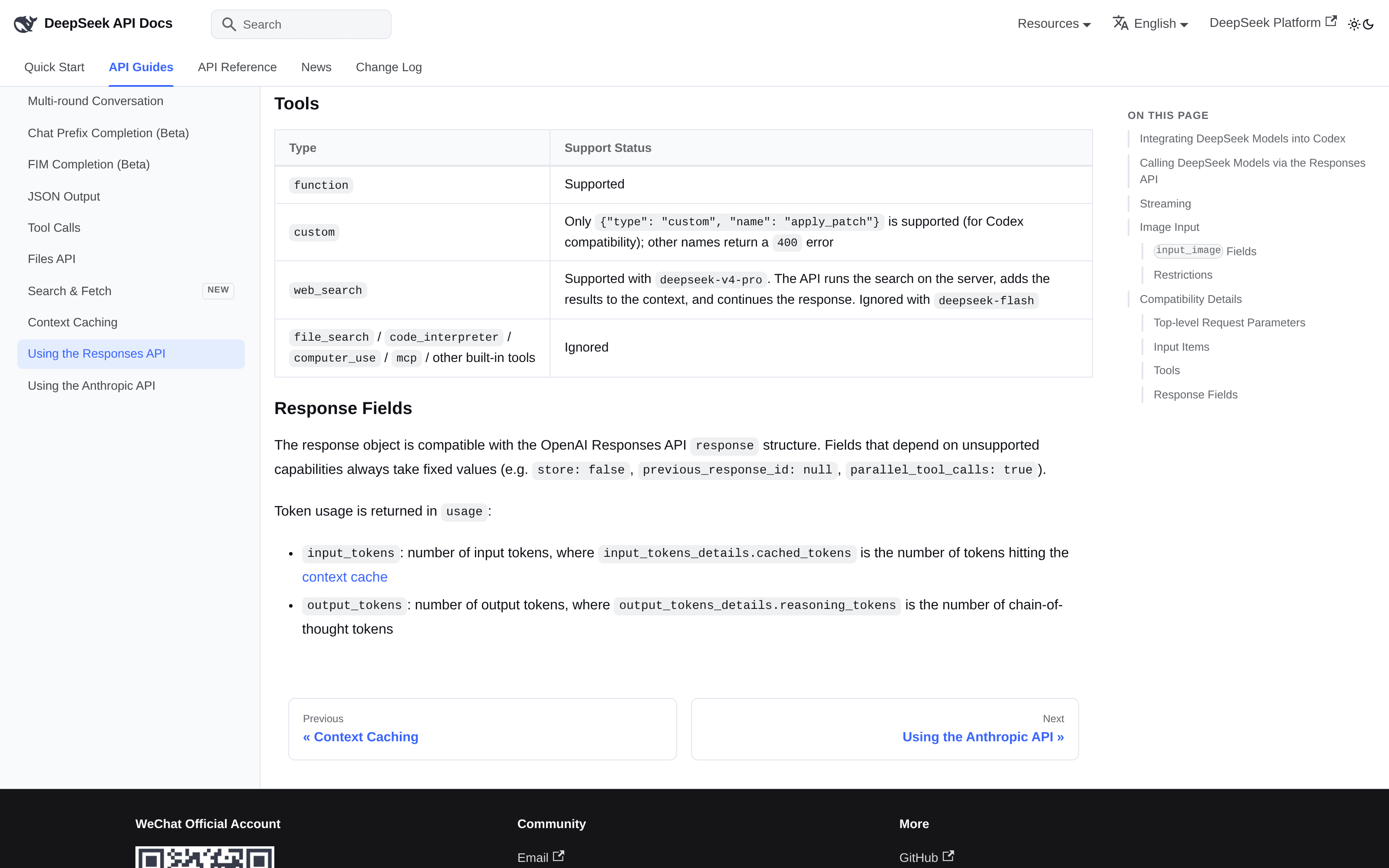The height and width of the screenshot is (868, 1389).
Task: Jump to input_image Fields section
Action: tap(1205, 251)
